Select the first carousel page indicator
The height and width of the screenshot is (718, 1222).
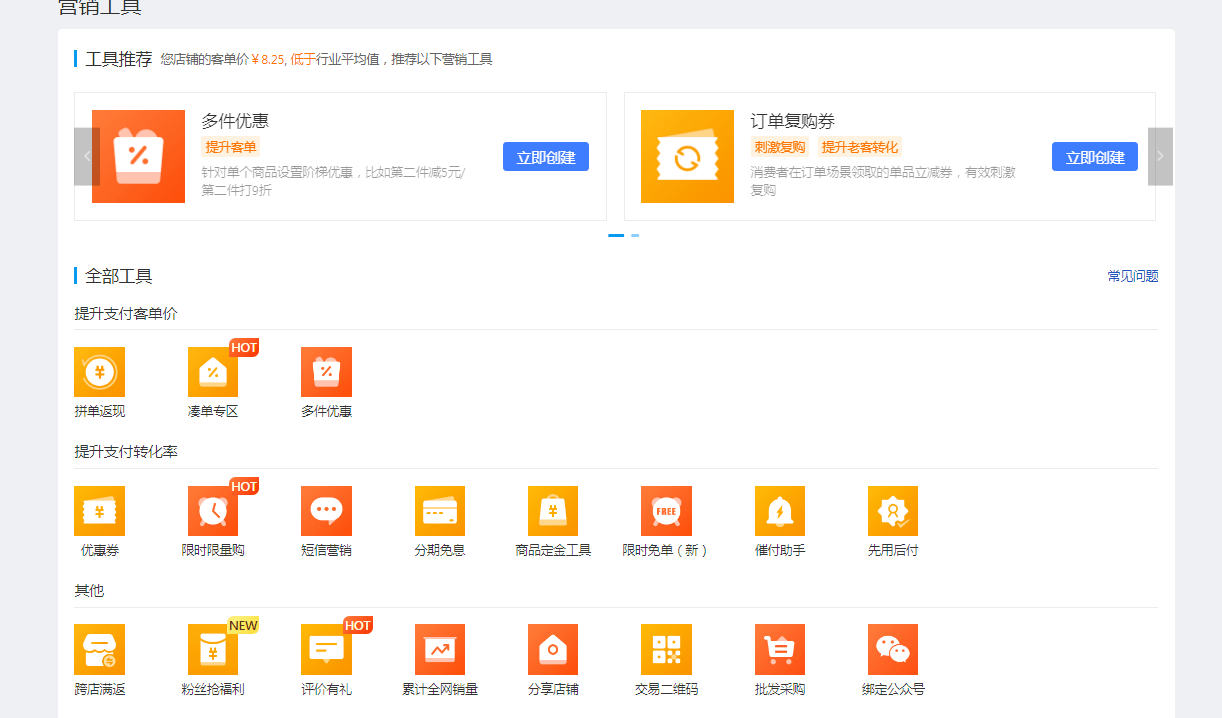tap(616, 236)
